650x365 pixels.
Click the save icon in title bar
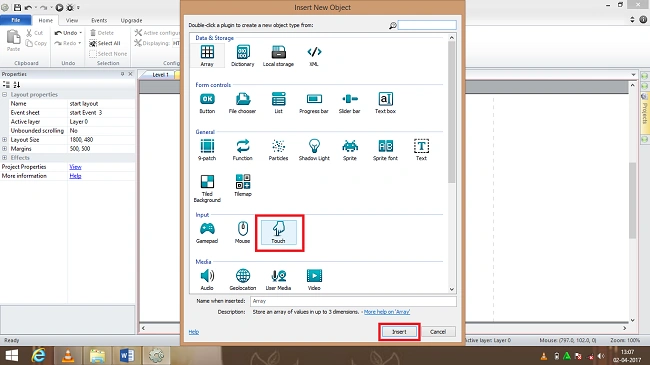tap(17, 7)
